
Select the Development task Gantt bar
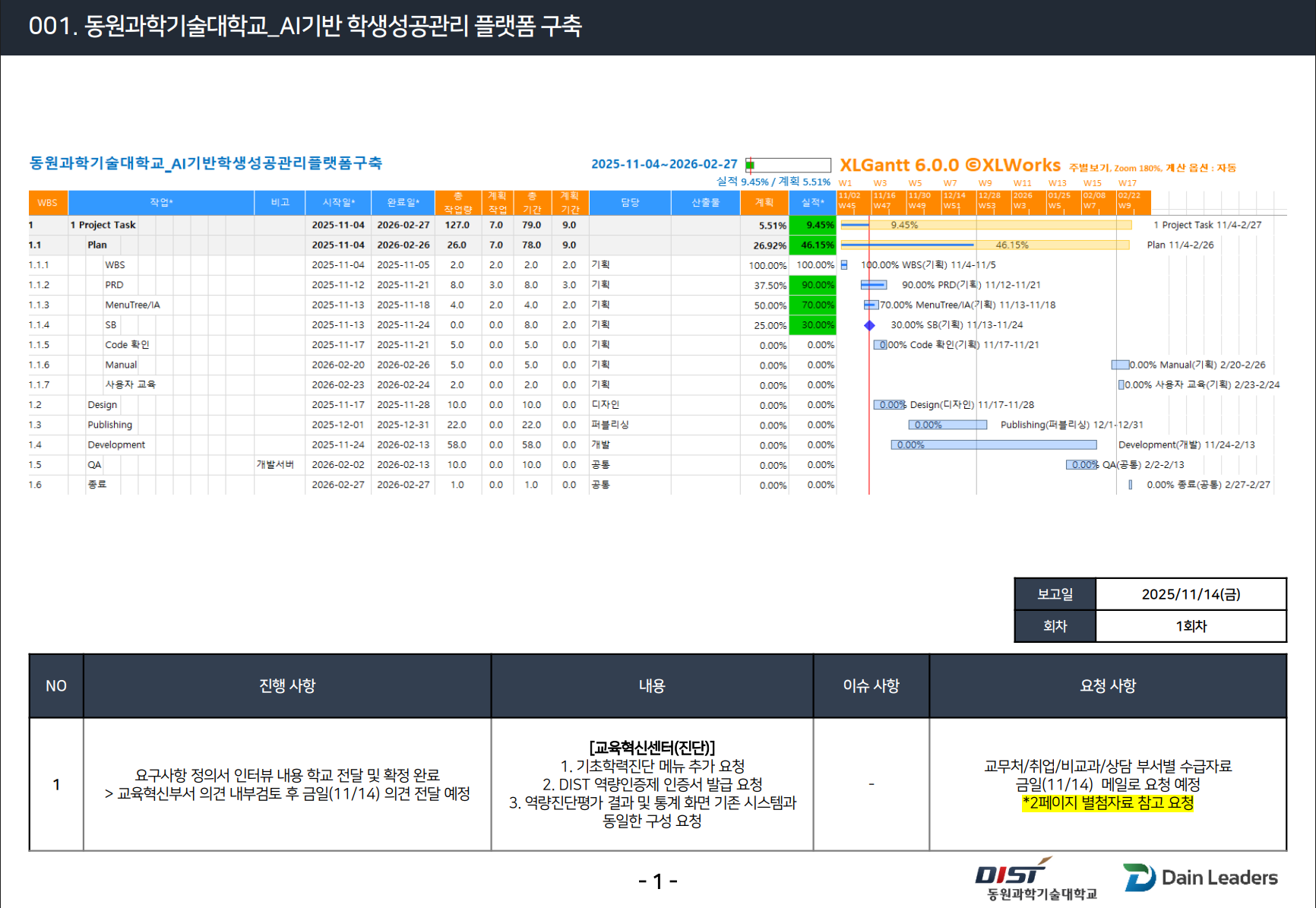pos(993,445)
